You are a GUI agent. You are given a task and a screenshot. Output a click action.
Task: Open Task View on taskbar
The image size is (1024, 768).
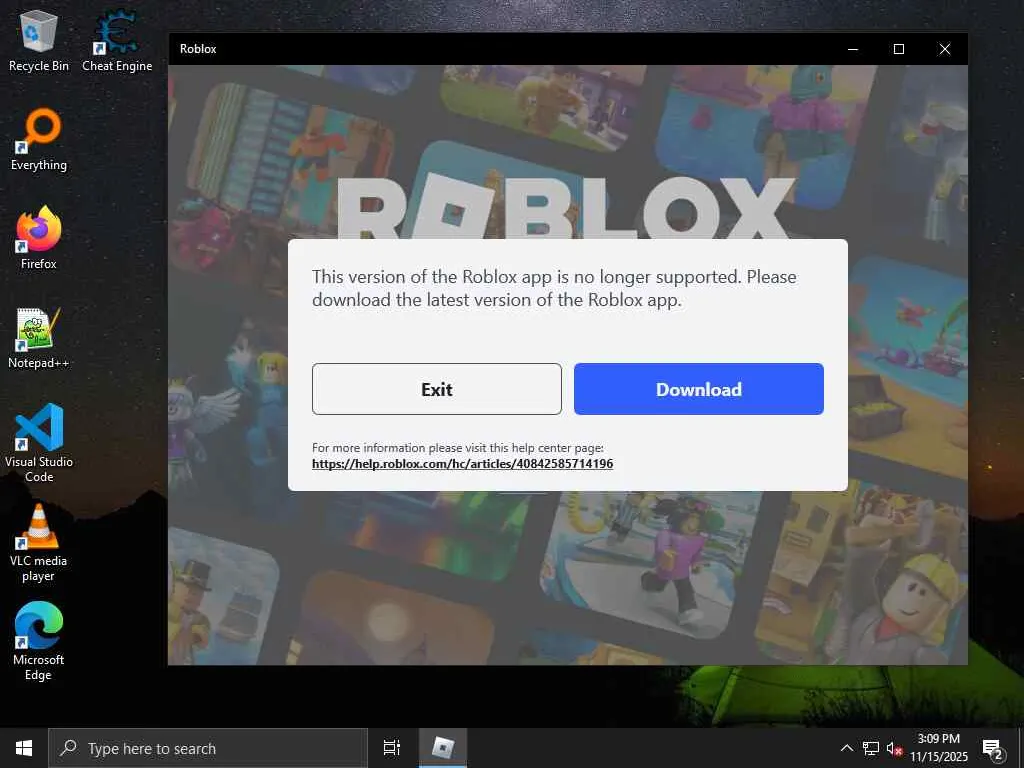click(x=392, y=748)
